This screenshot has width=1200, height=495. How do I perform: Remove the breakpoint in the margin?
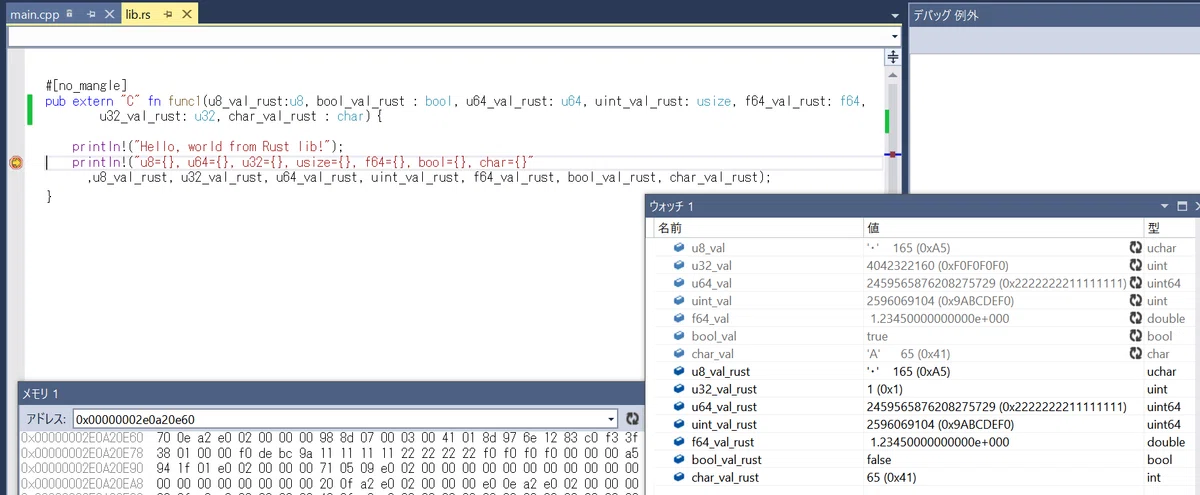(x=15, y=163)
